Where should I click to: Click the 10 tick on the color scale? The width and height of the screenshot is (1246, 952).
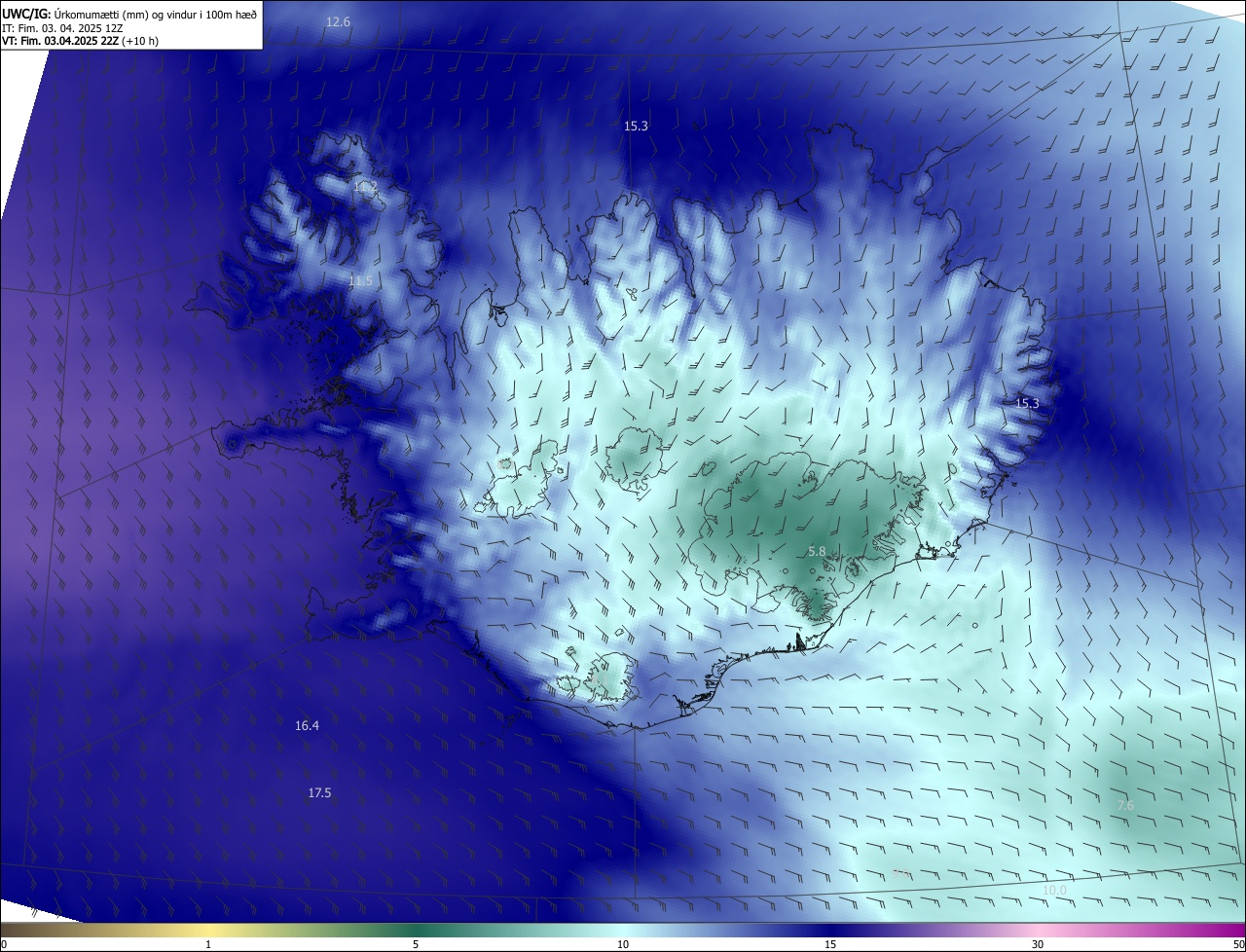tap(623, 944)
